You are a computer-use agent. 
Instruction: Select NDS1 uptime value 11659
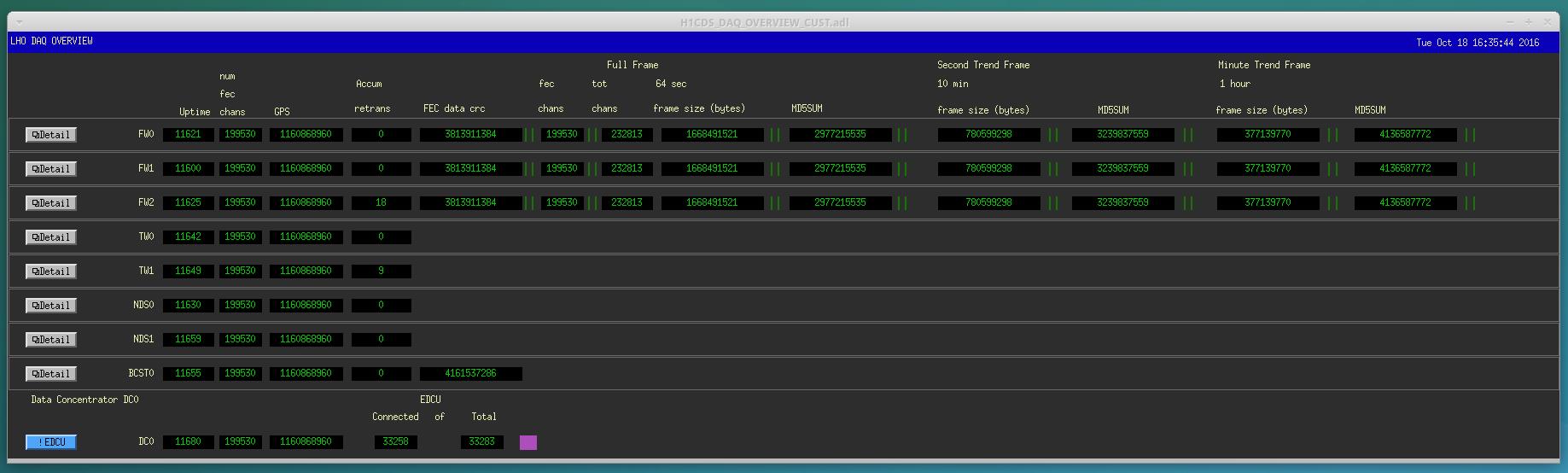tap(189, 340)
